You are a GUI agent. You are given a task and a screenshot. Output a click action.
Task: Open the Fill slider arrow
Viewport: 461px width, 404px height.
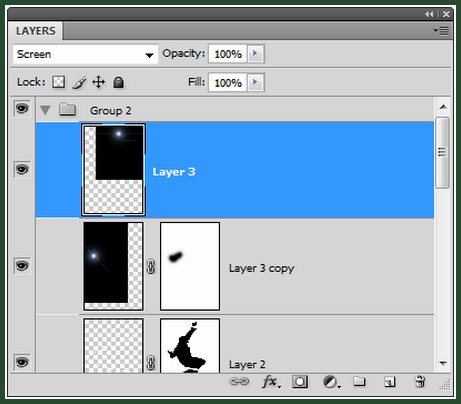pos(255,82)
